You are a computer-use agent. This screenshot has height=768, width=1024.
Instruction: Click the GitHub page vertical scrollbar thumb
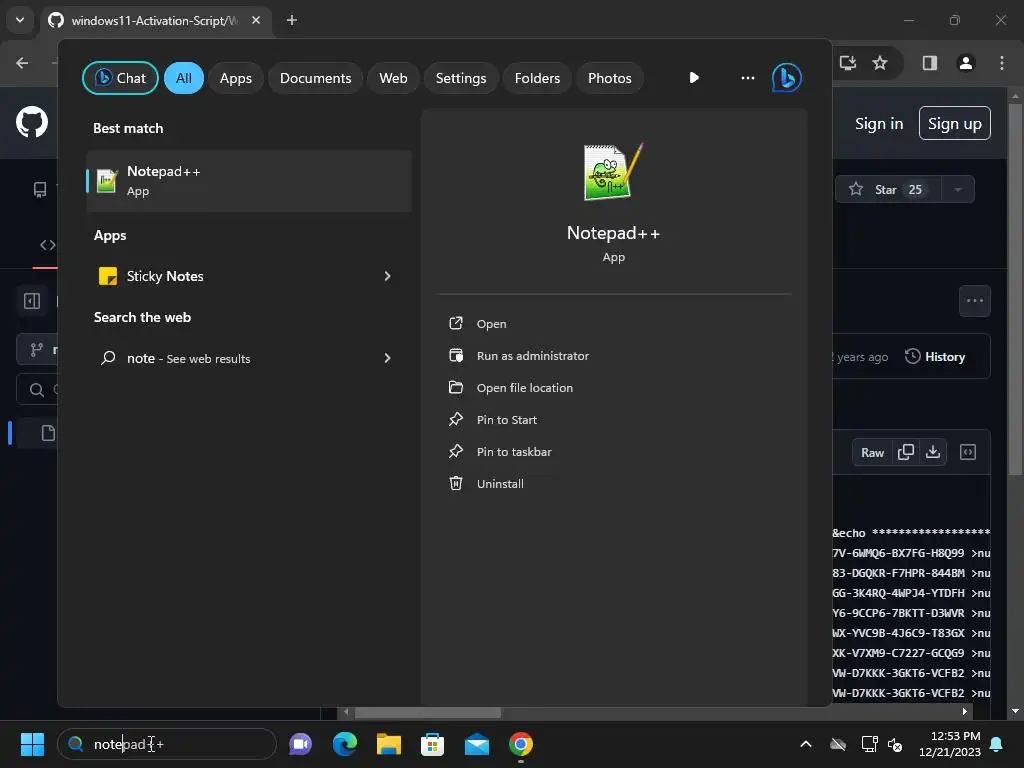point(1015,289)
